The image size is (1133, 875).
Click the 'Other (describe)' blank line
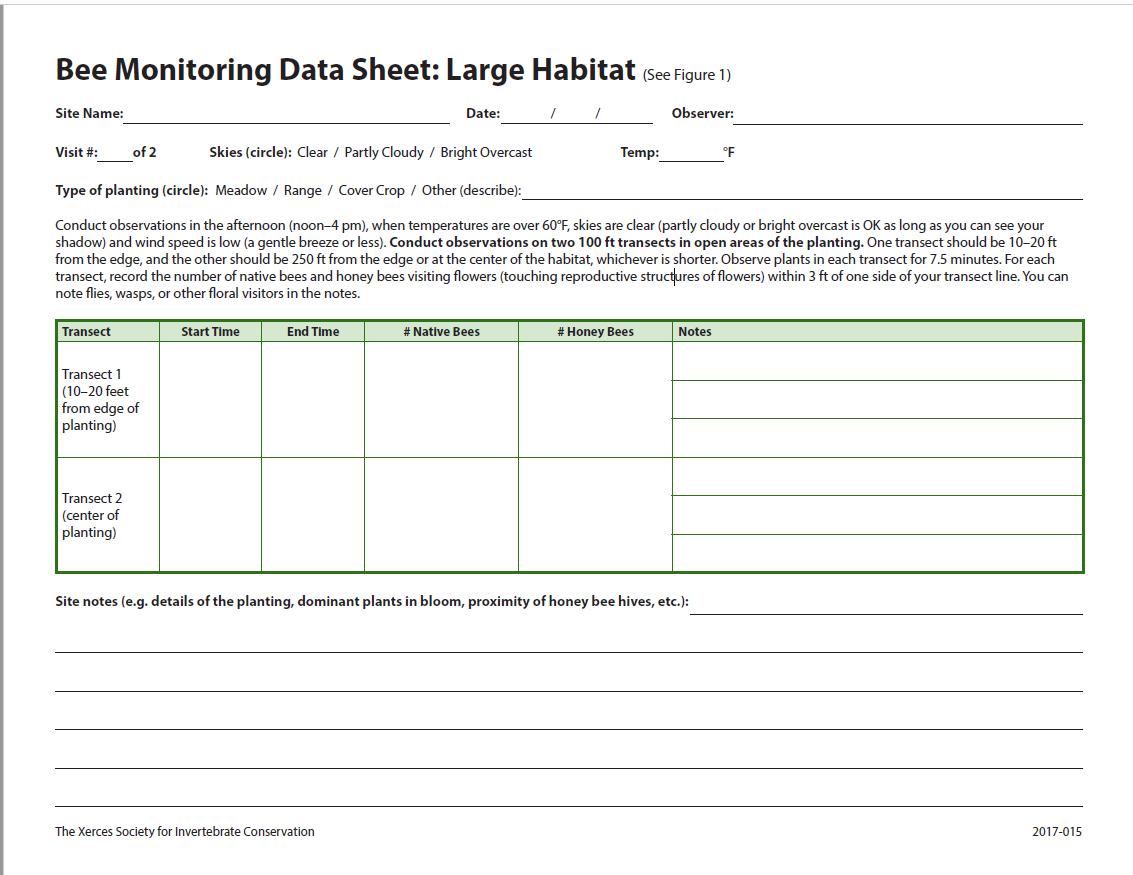pos(802,191)
